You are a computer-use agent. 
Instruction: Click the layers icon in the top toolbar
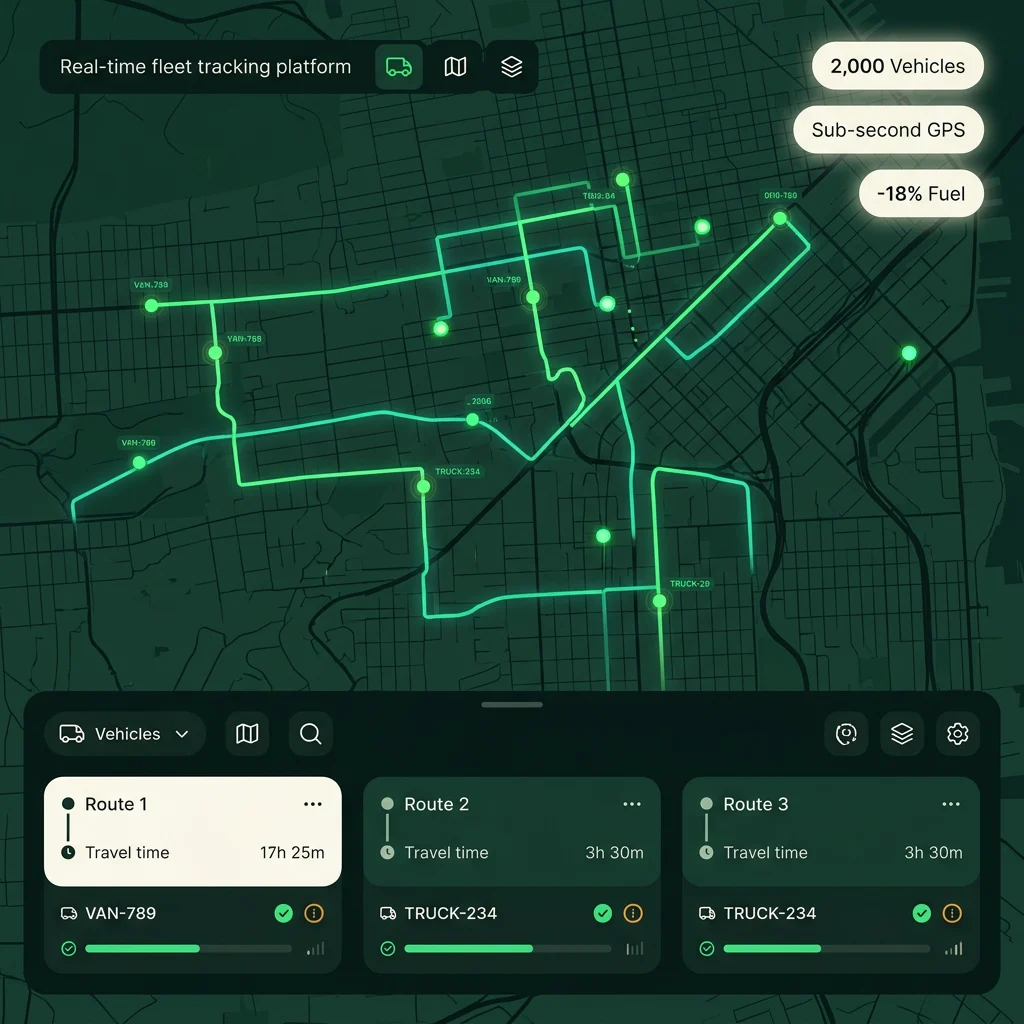pos(511,66)
